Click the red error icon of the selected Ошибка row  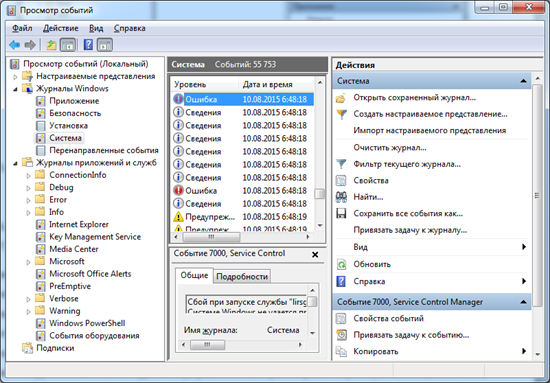(x=178, y=99)
